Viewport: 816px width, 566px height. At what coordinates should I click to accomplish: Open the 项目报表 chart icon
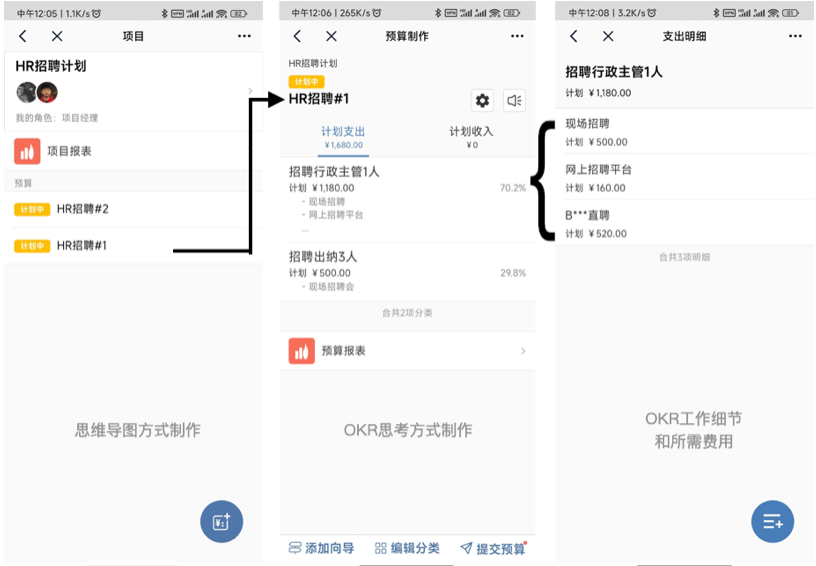click(x=27, y=151)
